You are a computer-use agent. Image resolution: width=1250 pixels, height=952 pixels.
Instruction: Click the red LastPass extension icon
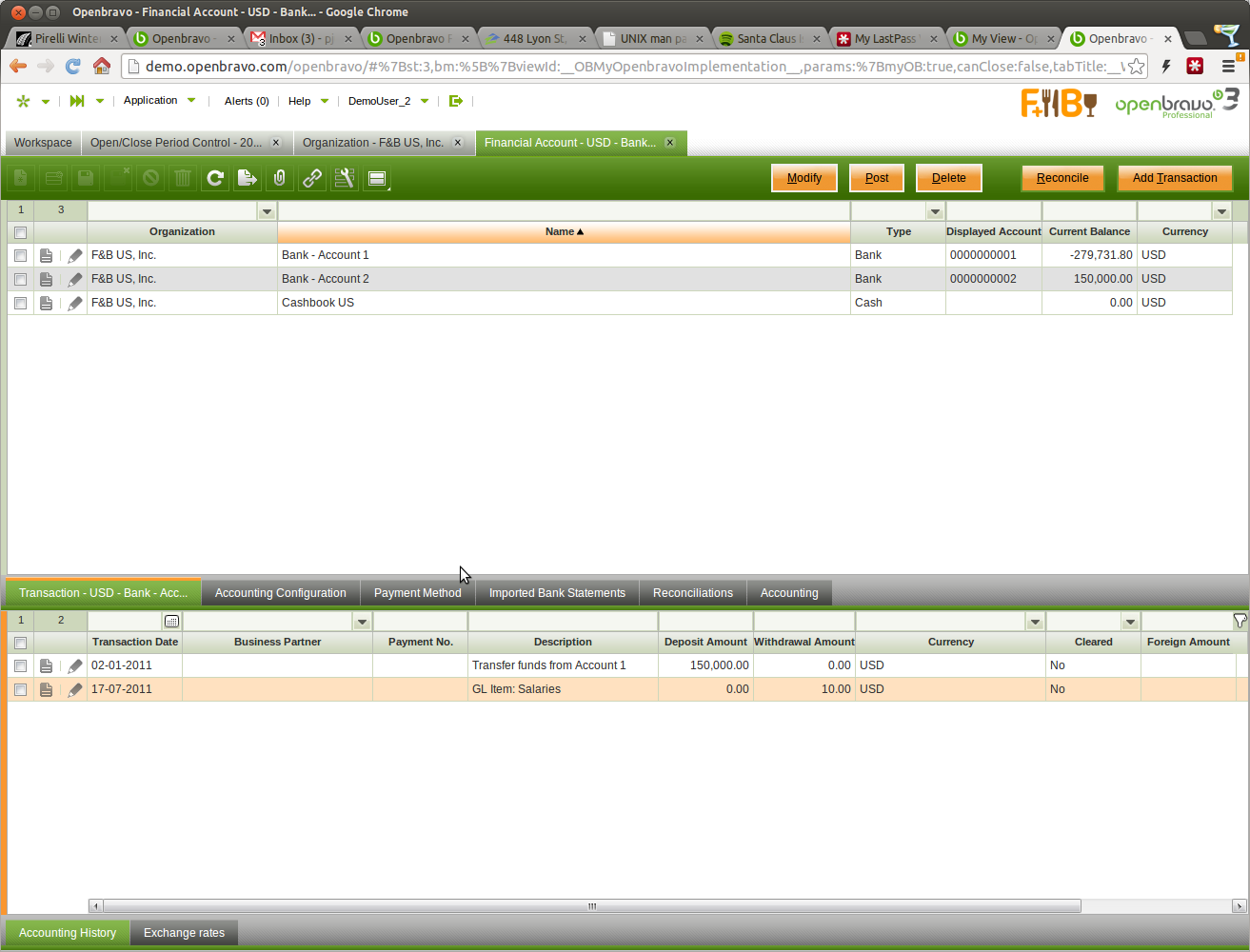click(x=1195, y=67)
